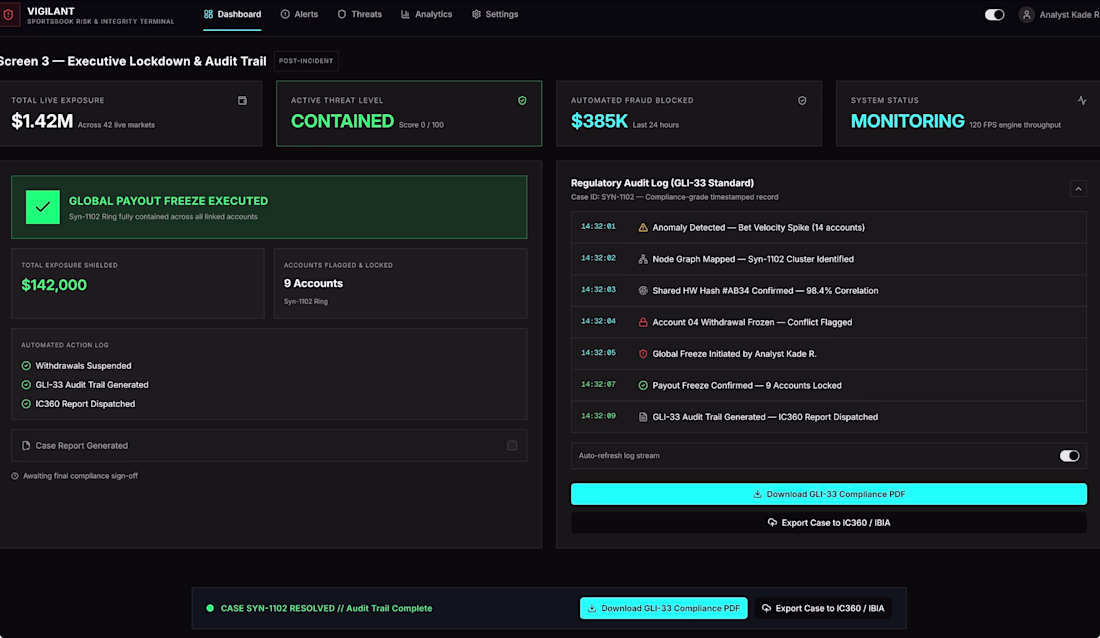Click the wide Export Case to IC360 / IBIA button
The image size is (1100, 638).
pyautogui.click(x=829, y=523)
